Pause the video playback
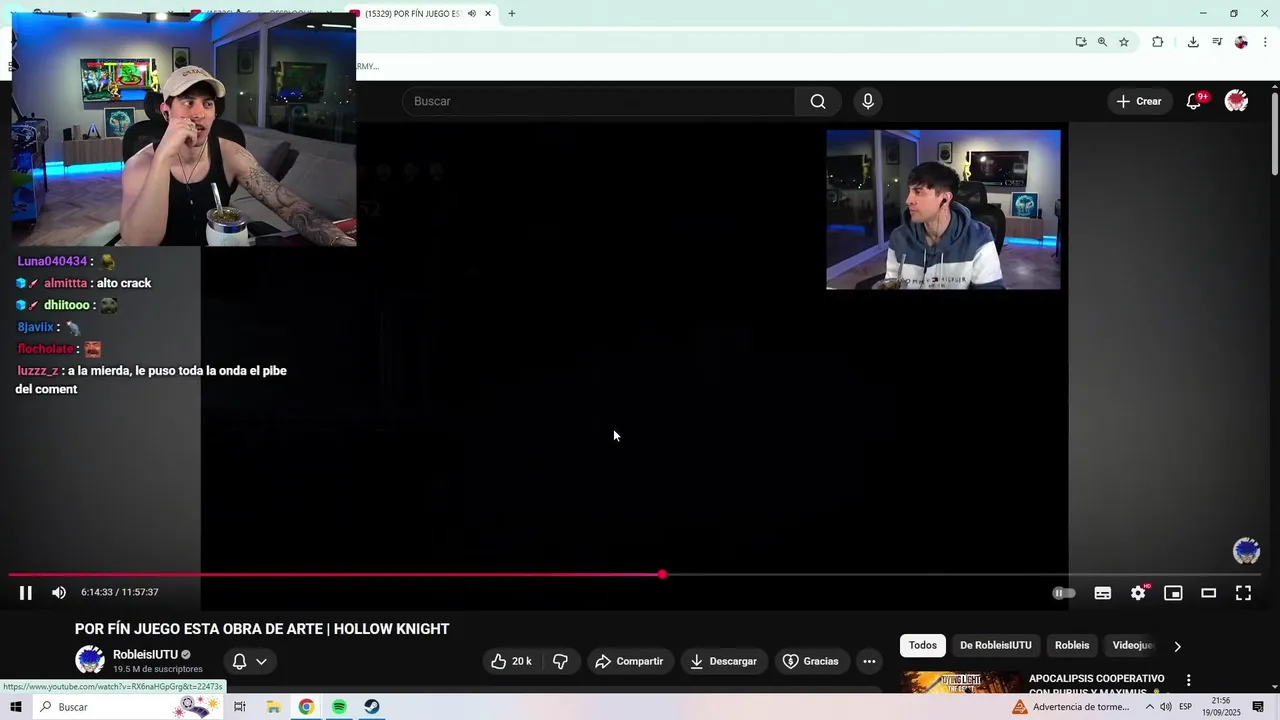 coord(26,593)
